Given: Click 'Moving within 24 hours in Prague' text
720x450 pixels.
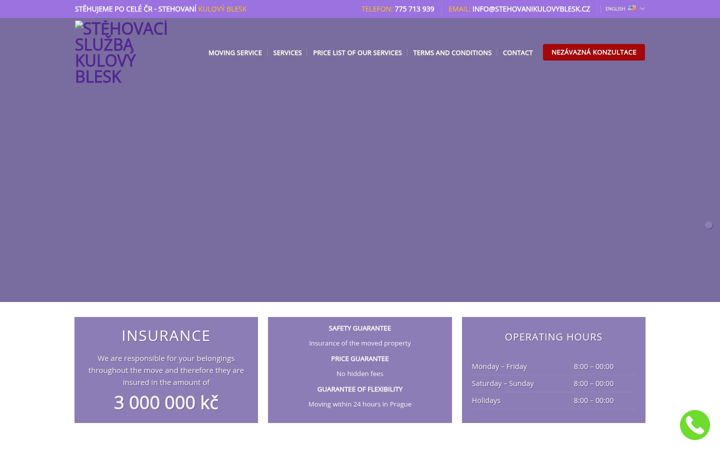Looking at the screenshot, I should click(x=360, y=404).
